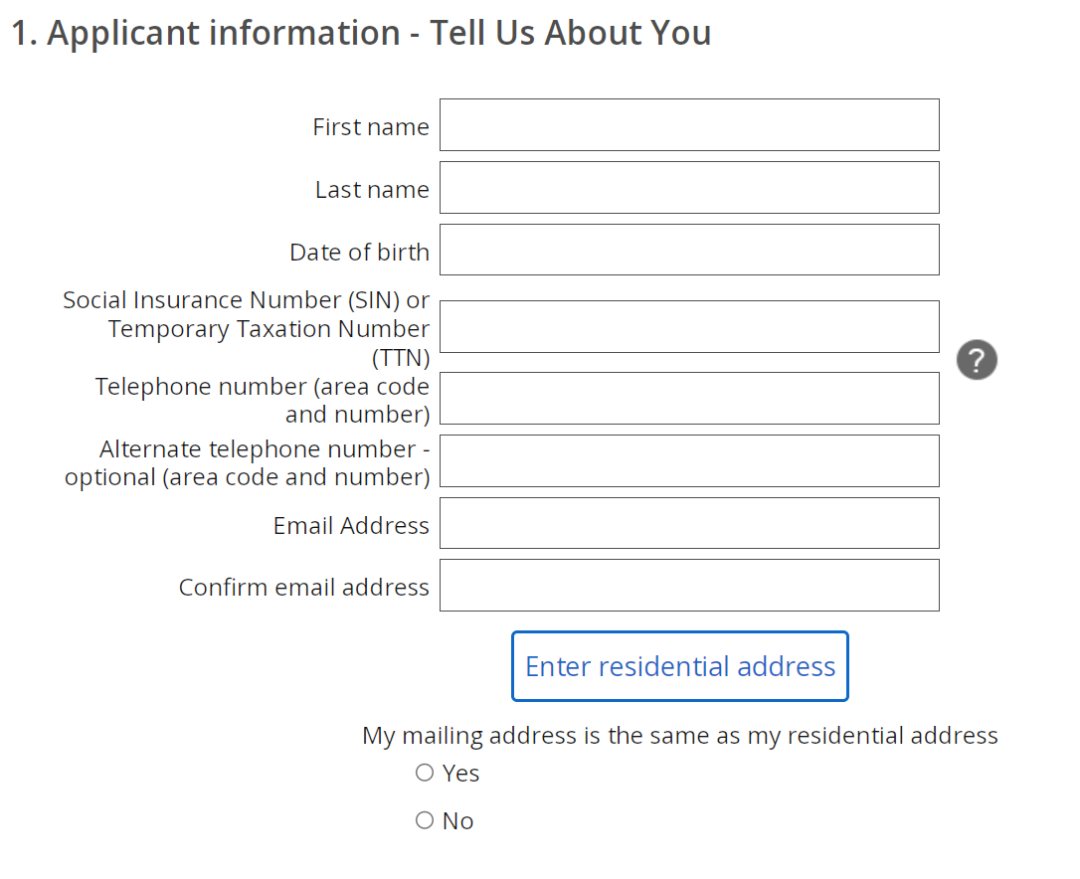Click the Confirm email address label

point(304,587)
